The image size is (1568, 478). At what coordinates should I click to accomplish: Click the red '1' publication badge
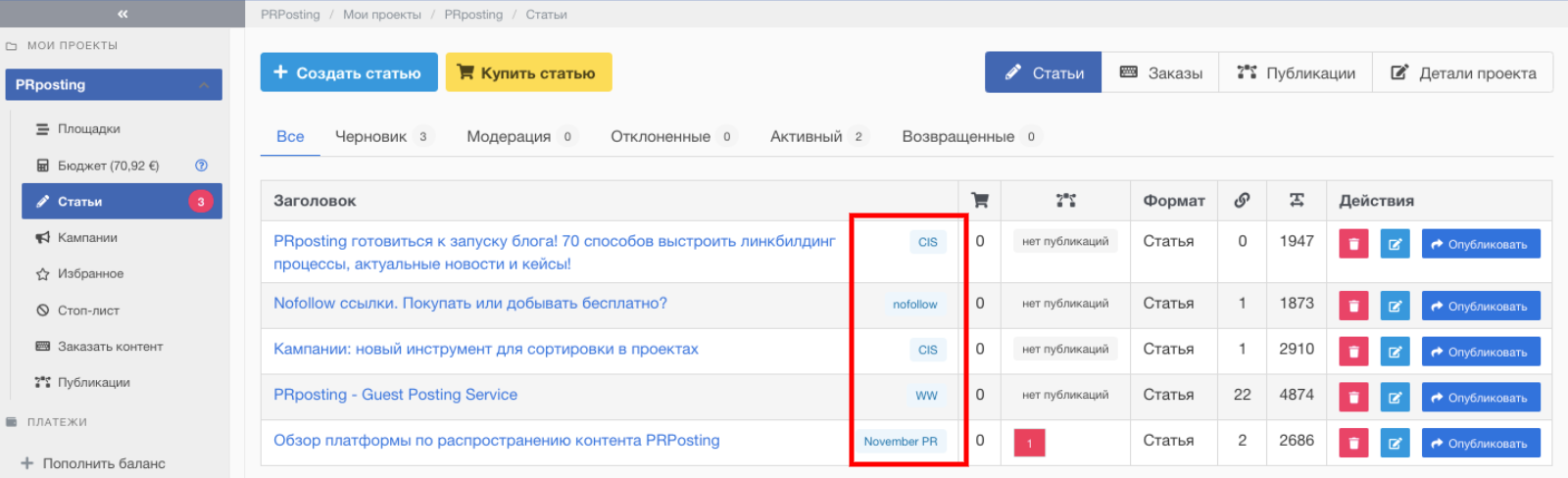(x=1029, y=443)
